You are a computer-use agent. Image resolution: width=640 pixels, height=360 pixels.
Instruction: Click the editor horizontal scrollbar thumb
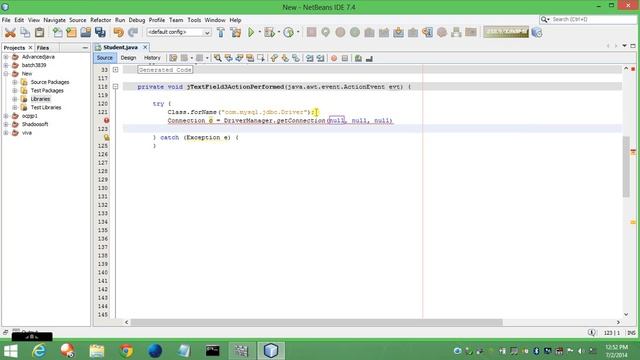pos(316,322)
